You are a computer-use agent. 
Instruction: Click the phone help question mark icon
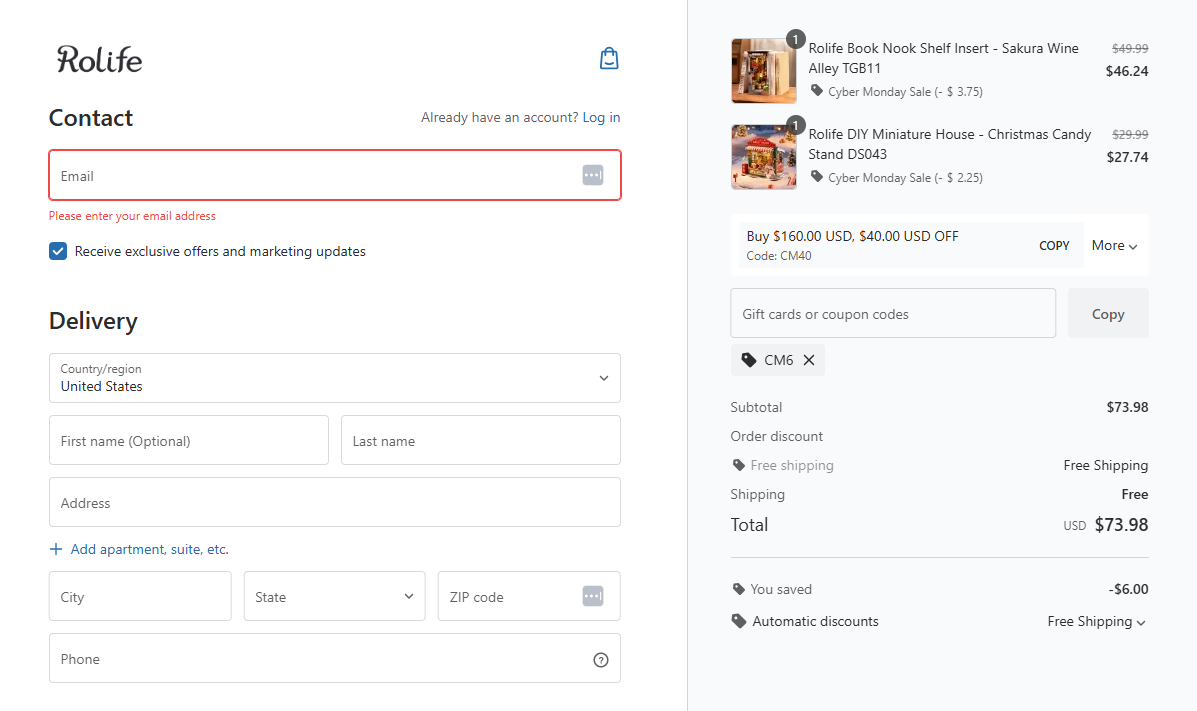click(601, 660)
